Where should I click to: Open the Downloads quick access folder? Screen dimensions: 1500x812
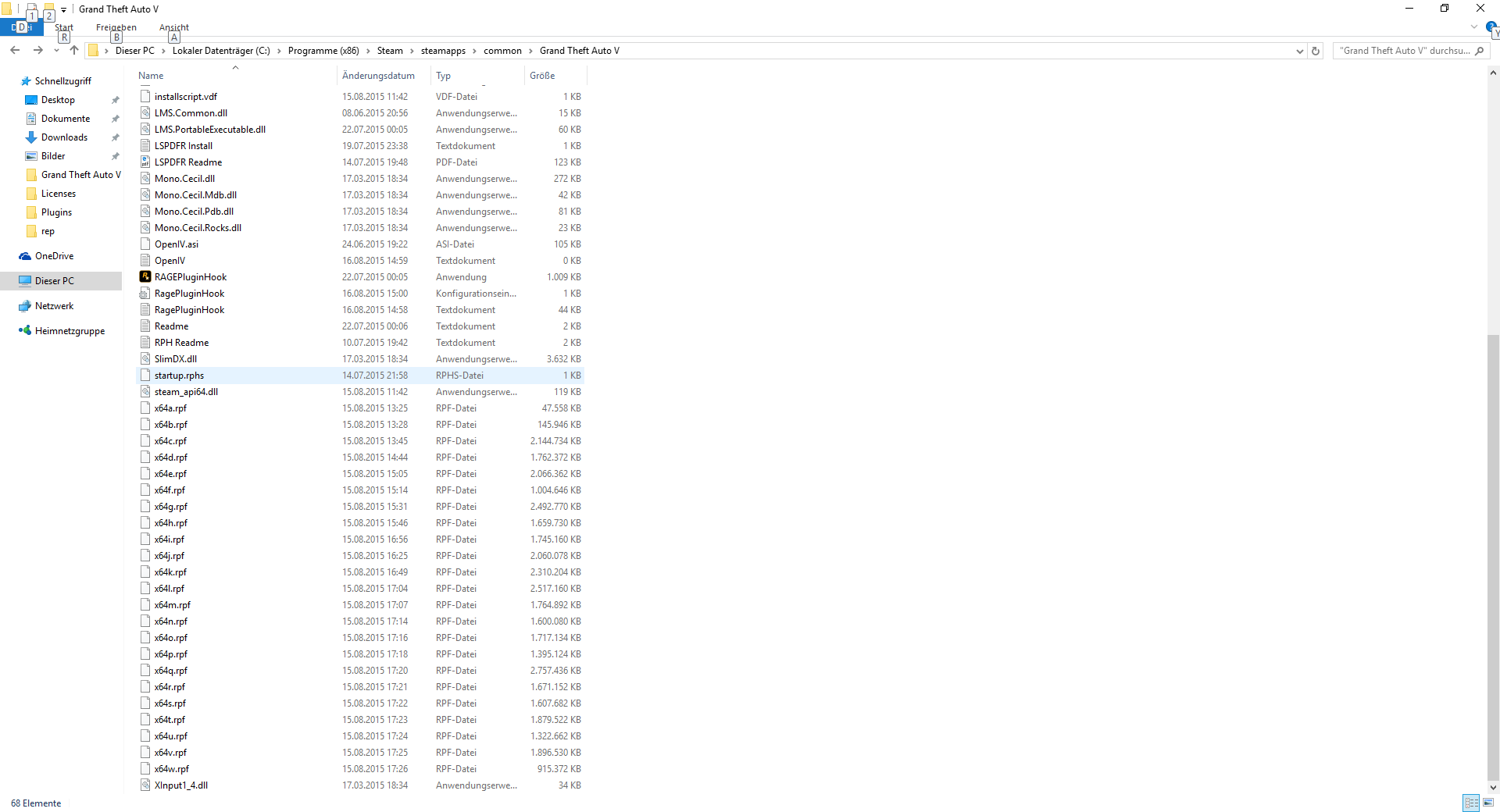(64, 137)
